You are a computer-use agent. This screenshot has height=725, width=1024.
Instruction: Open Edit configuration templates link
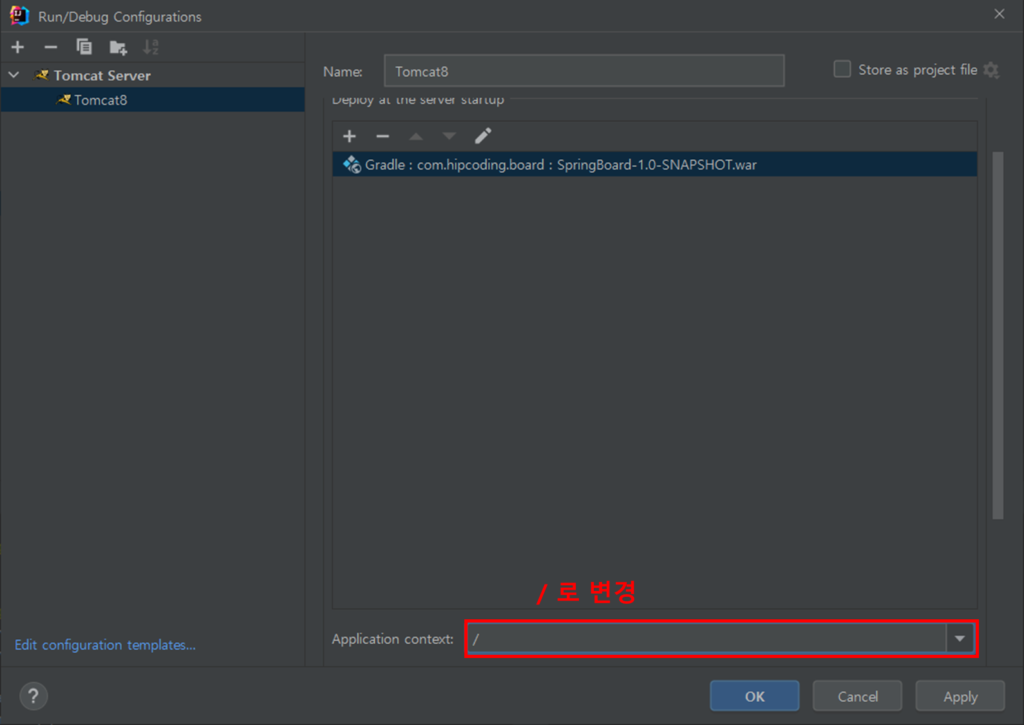(x=105, y=645)
